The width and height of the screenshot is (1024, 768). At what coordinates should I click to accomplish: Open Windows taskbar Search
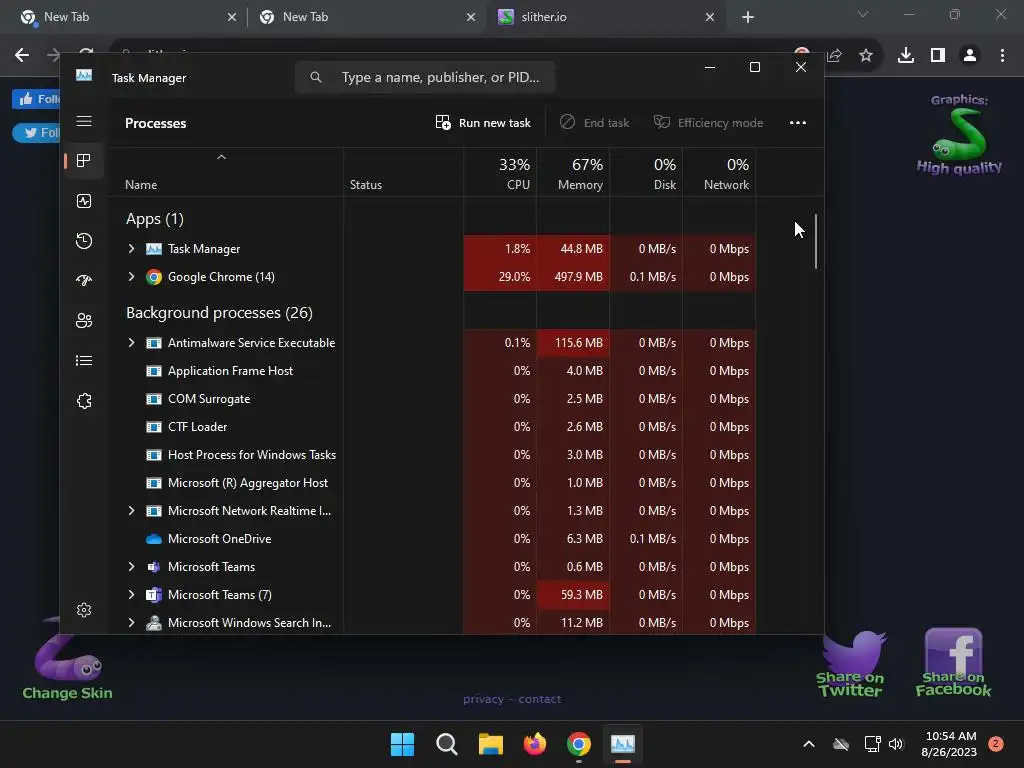[x=447, y=744]
